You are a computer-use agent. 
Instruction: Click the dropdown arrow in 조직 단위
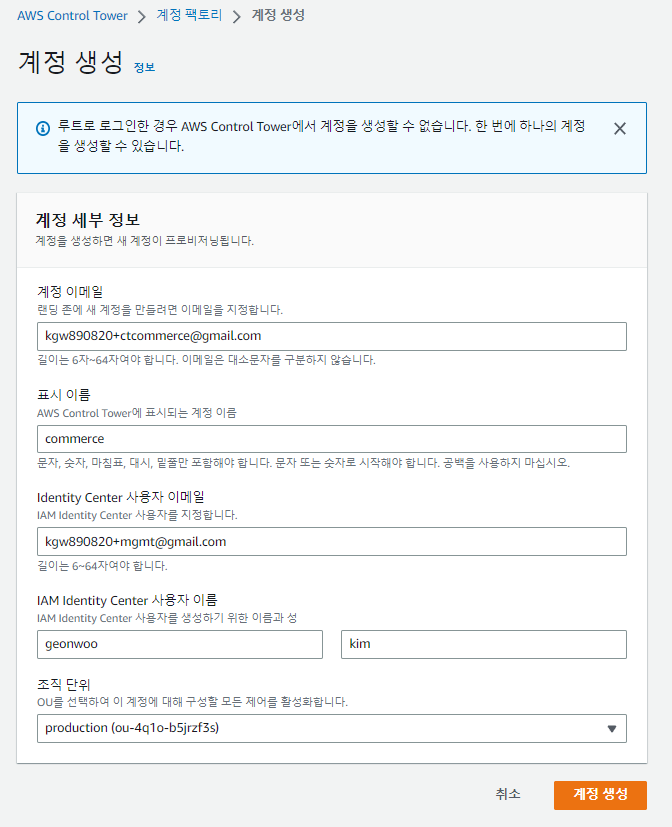612,729
